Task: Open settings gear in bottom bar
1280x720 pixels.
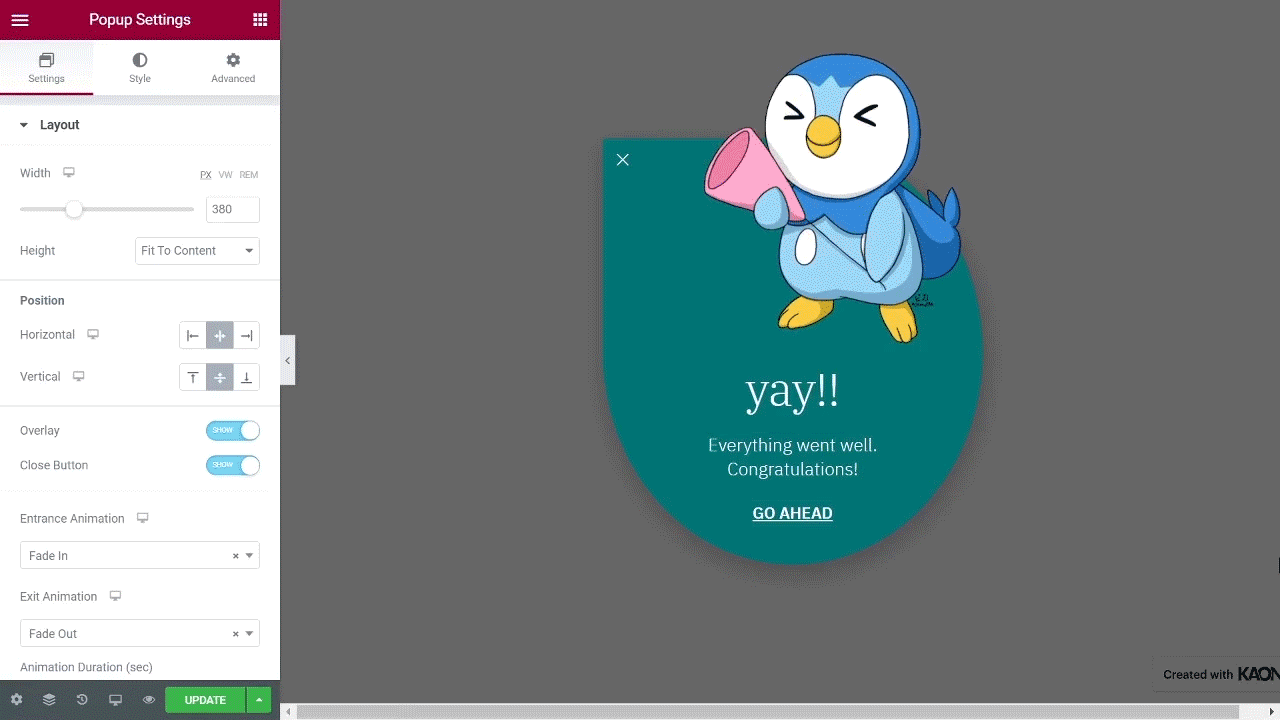Action: point(16,700)
